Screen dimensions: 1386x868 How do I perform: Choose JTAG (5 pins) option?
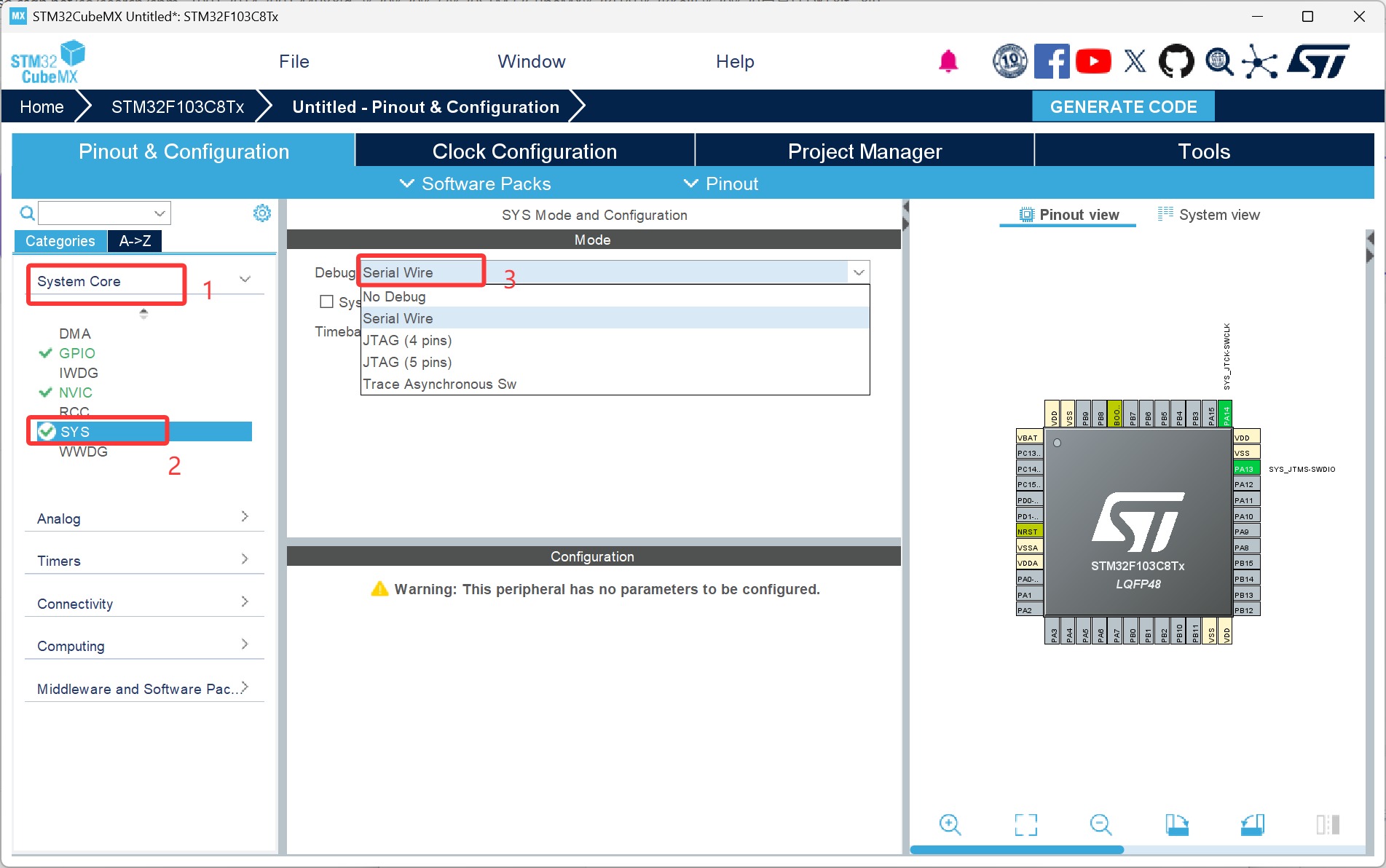pos(615,362)
